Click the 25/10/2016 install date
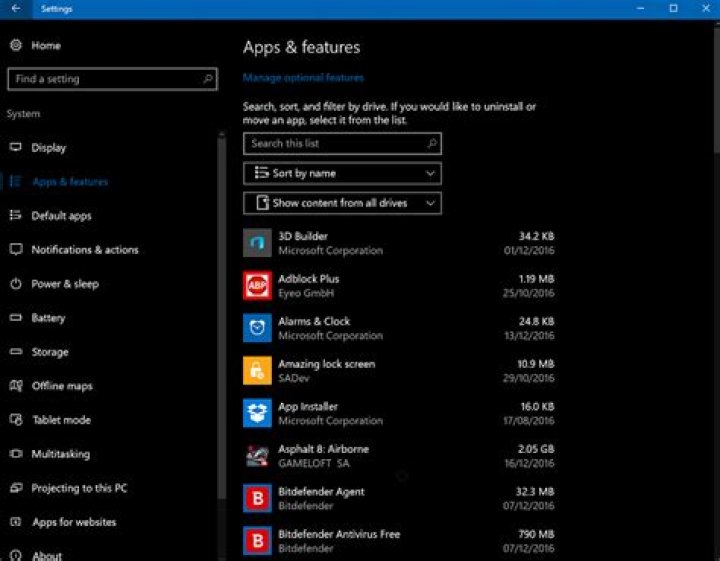The width and height of the screenshot is (720, 561). coord(529,293)
